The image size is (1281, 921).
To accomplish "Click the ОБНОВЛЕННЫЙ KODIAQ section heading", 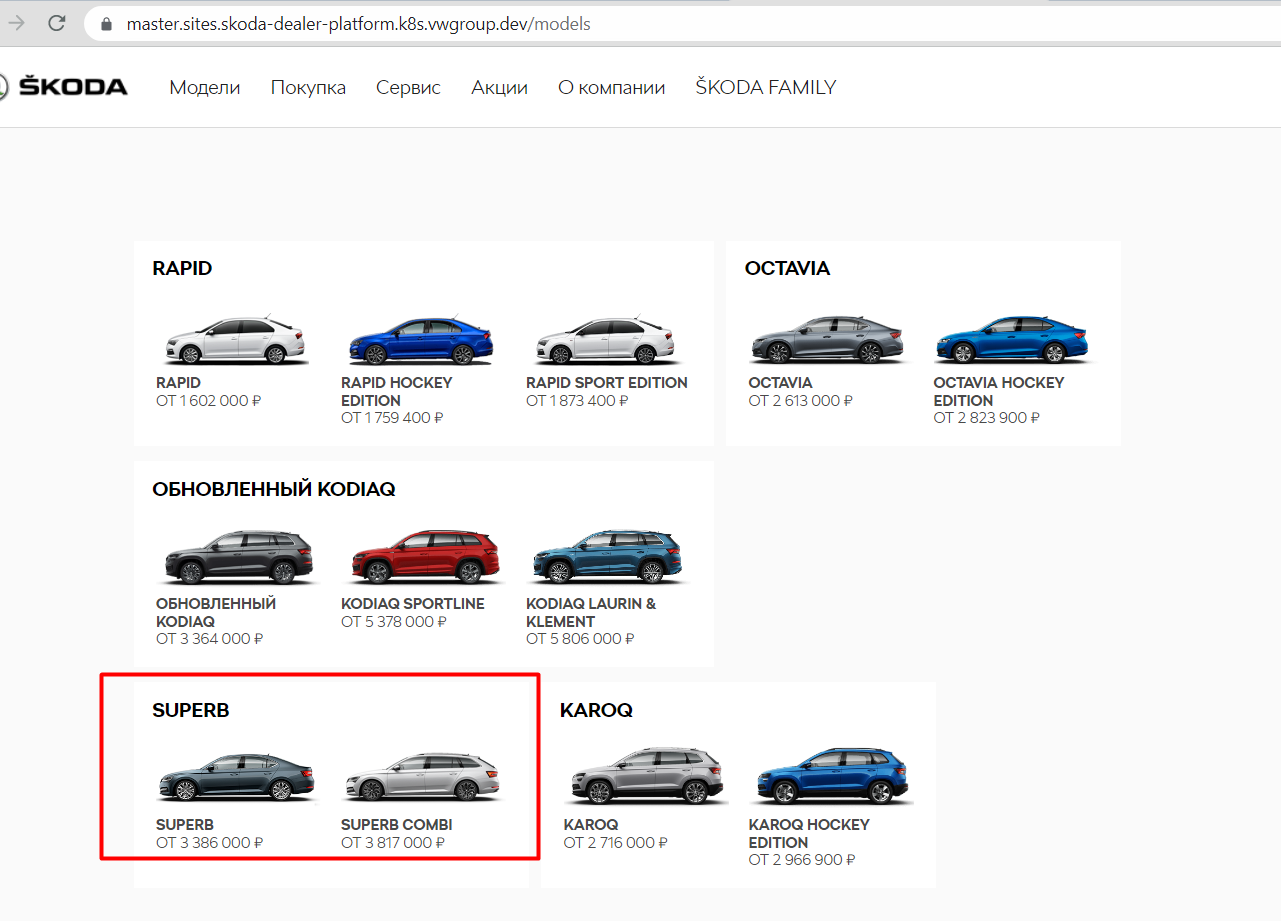I will coord(274,489).
